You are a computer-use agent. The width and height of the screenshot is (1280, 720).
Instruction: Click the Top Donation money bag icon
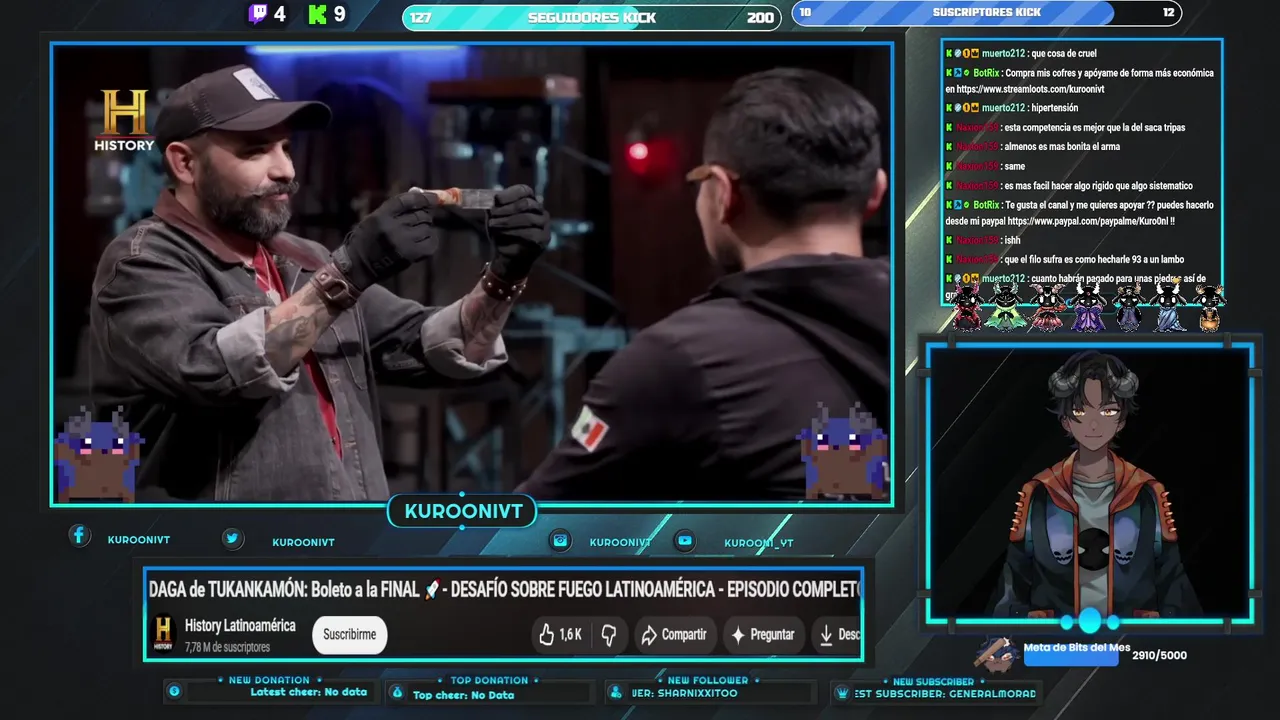tap(397, 692)
